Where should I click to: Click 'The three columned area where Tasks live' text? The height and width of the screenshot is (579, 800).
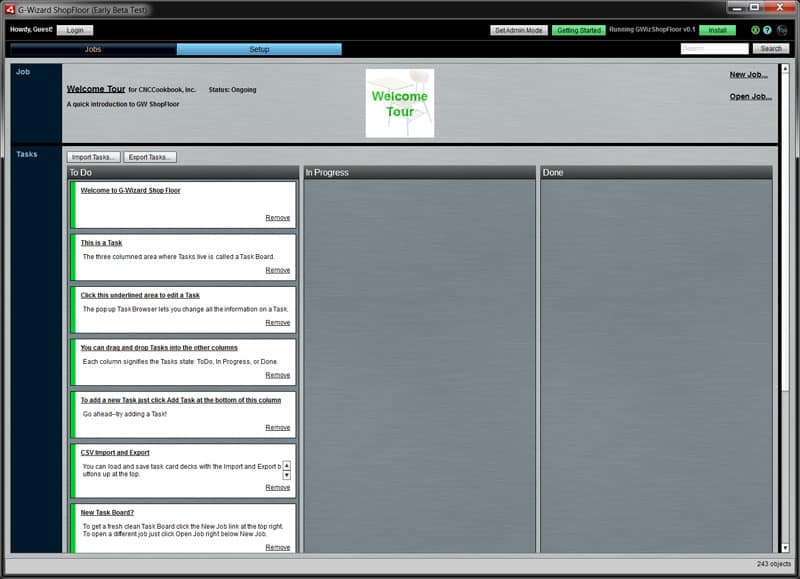[179, 257]
